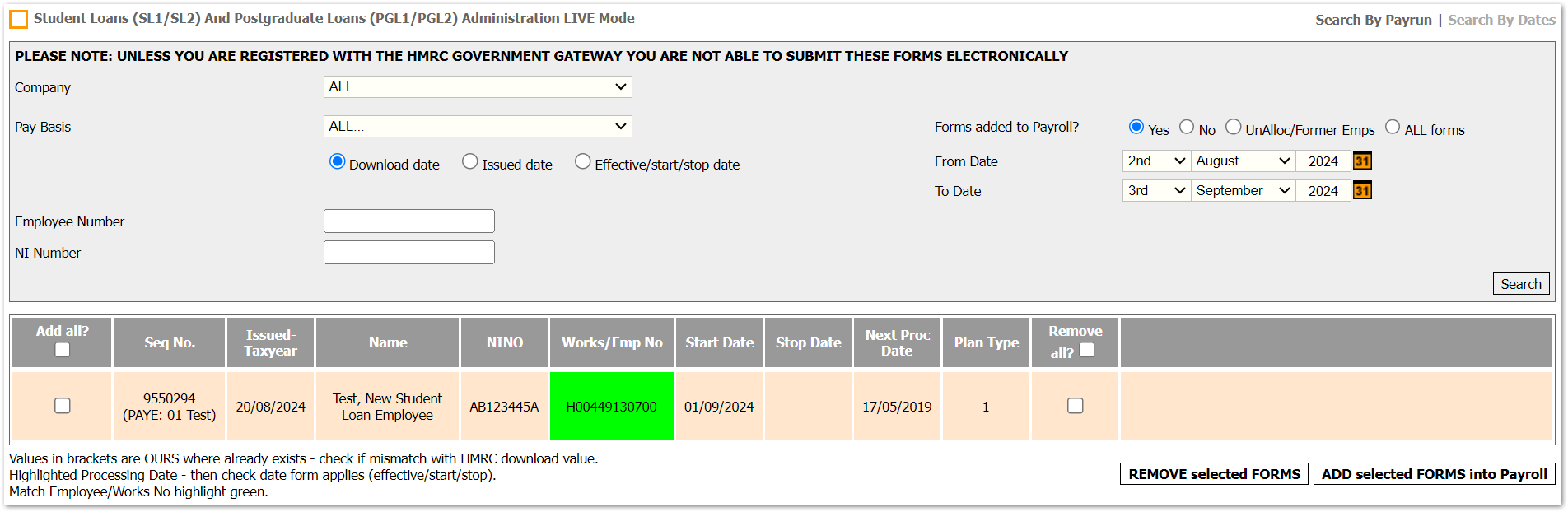Click ADD selected FORMS into Payroll
This screenshot has width=1568, height=512.
[x=1434, y=474]
